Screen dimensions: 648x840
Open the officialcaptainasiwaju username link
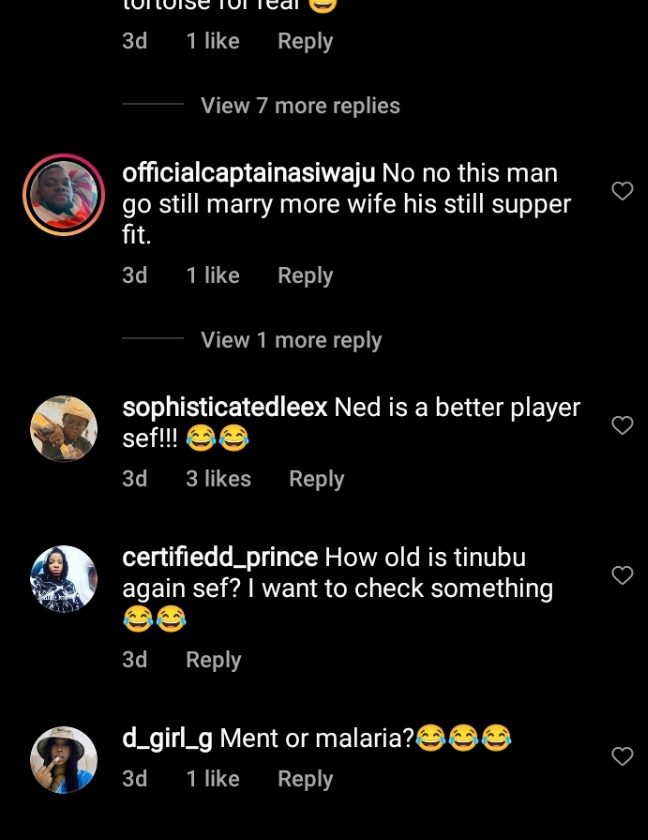tap(248, 173)
